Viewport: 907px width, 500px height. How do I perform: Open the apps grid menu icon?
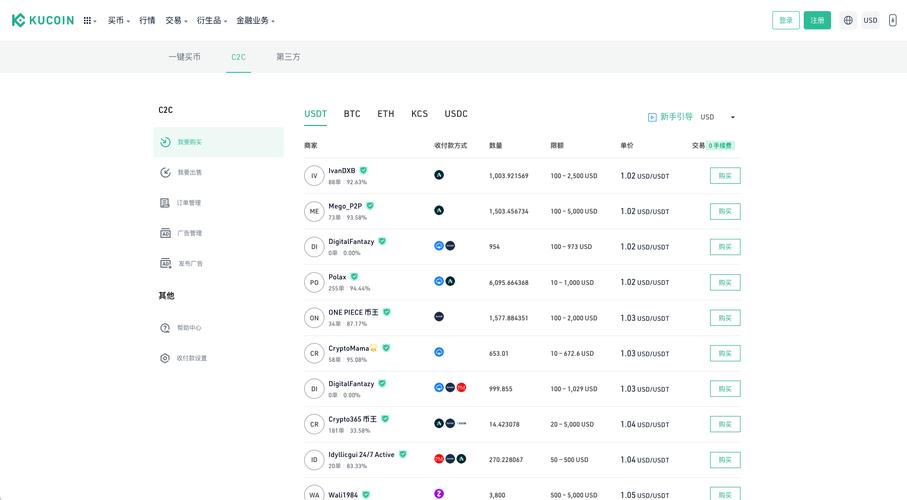click(87, 20)
